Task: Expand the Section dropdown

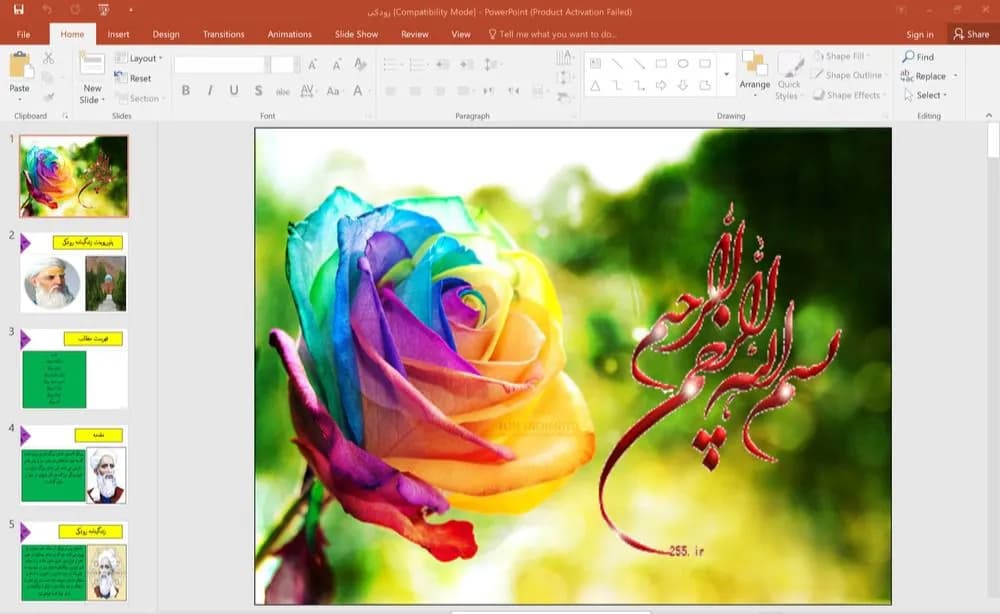Action: (140, 98)
